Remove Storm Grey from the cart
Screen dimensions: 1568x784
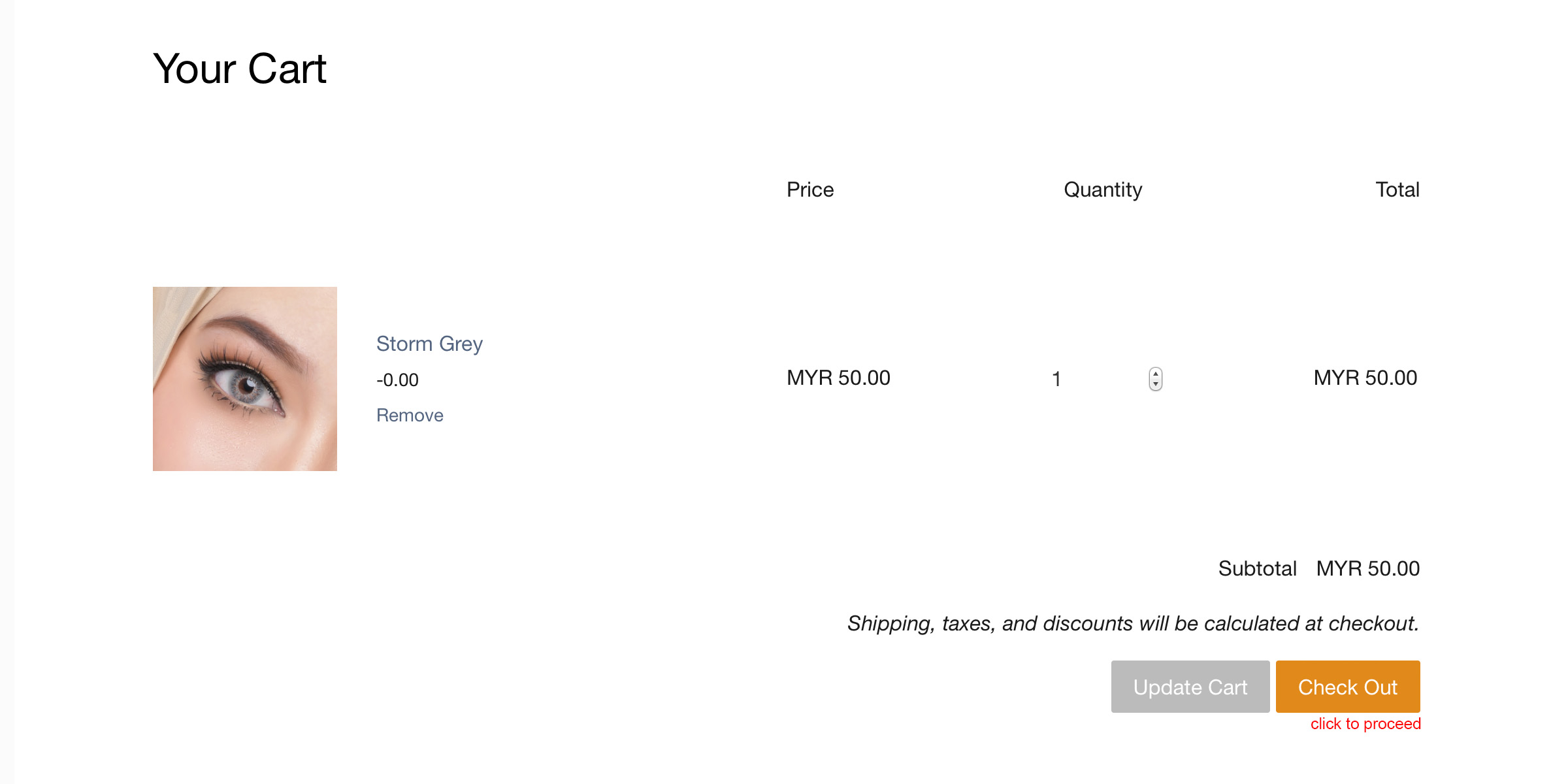click(x=410, y=416)
